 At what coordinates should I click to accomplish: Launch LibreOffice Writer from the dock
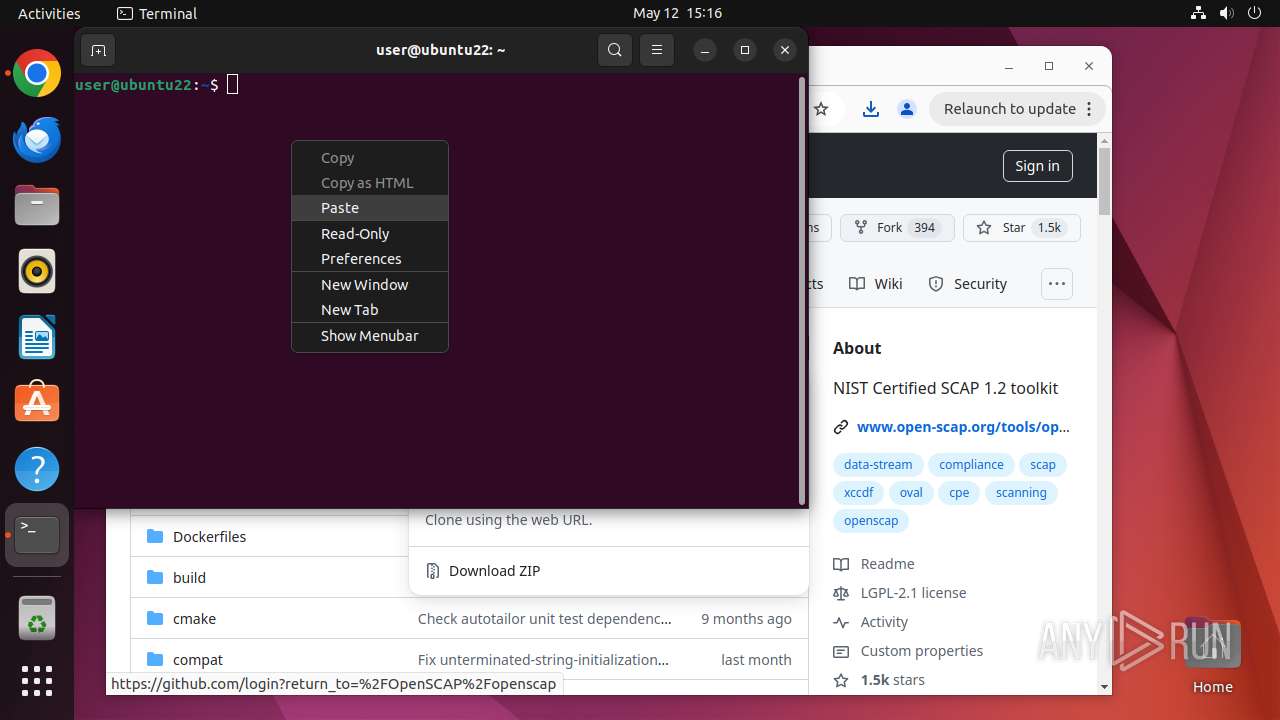pyautogui.click(x=37, y=337)
